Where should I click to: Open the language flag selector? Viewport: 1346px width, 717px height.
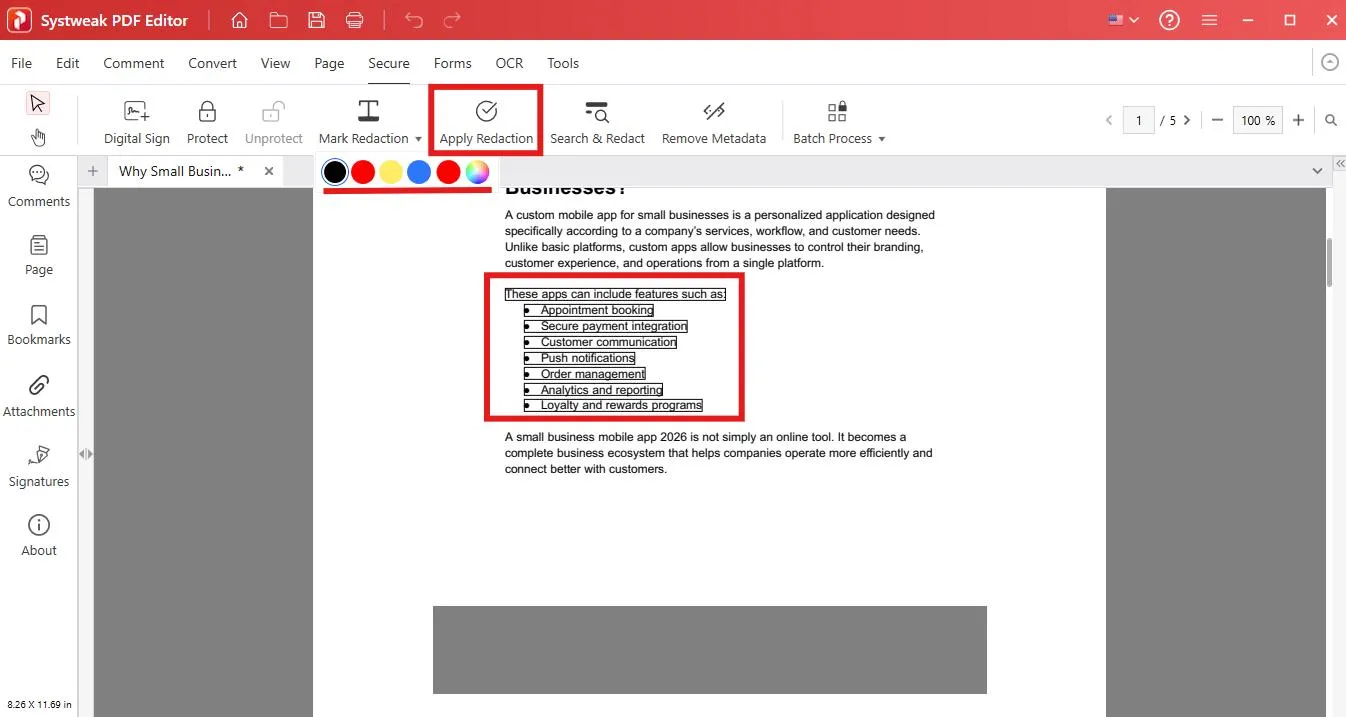[x=1123, y=20]
